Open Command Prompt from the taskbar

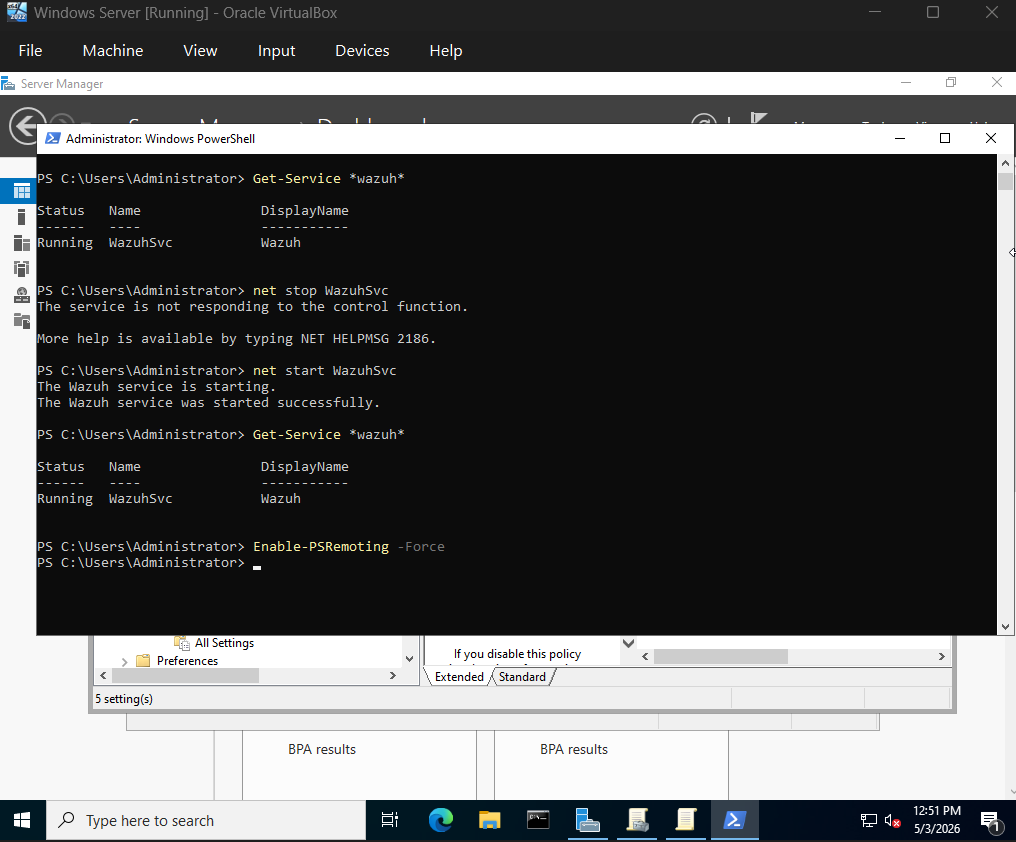click(538, 821)
